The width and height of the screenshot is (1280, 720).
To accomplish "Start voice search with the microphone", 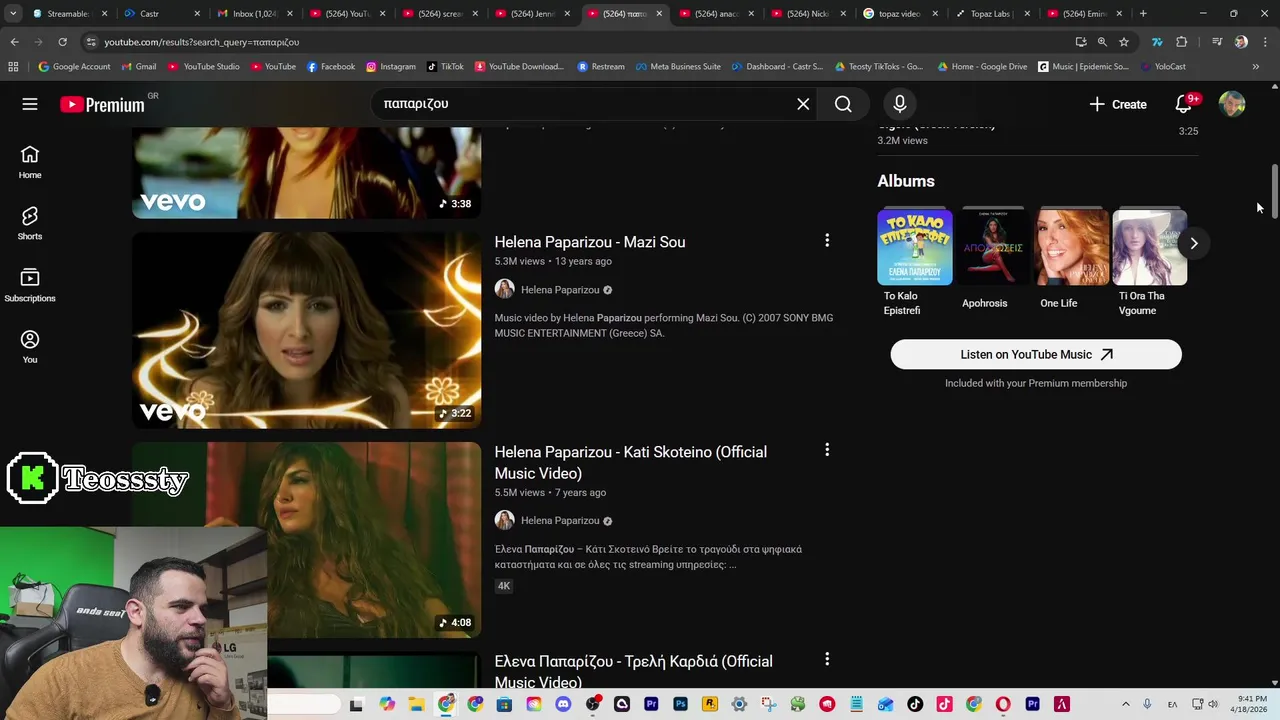I will point(899,104).
